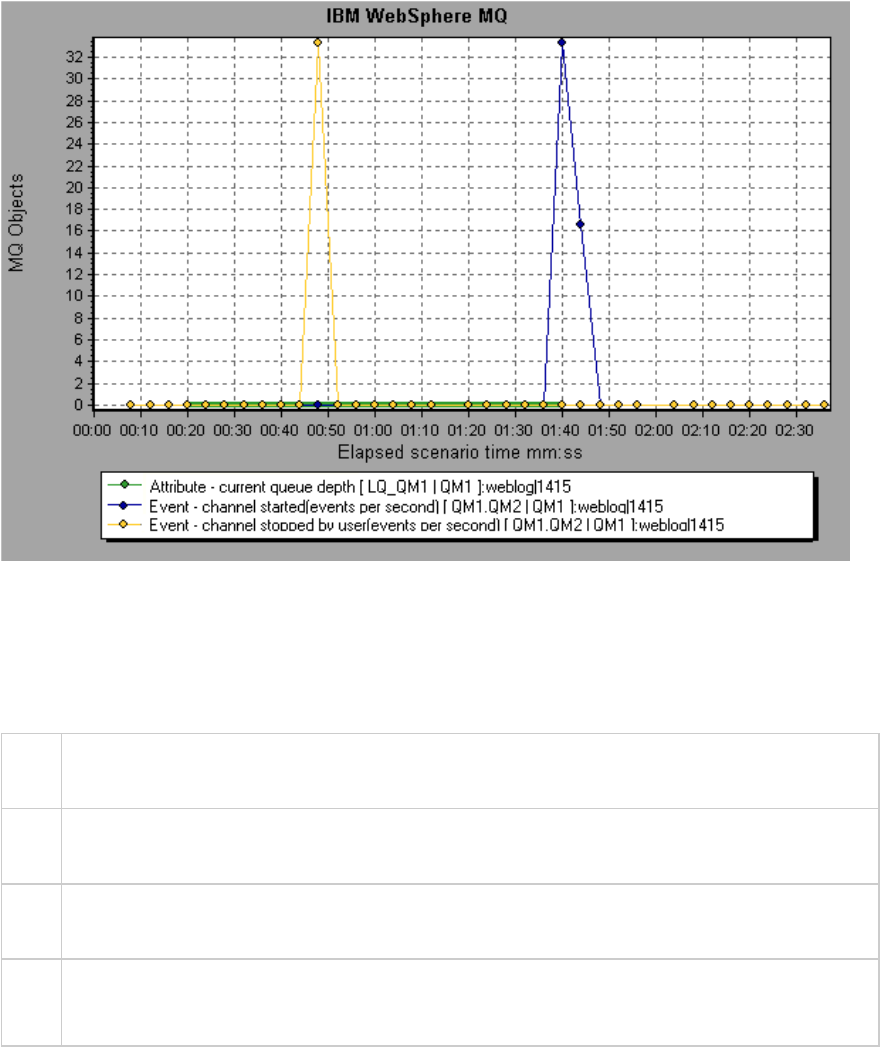
Task: Click the 01:00 x-axis tick label
Action: 373,431
